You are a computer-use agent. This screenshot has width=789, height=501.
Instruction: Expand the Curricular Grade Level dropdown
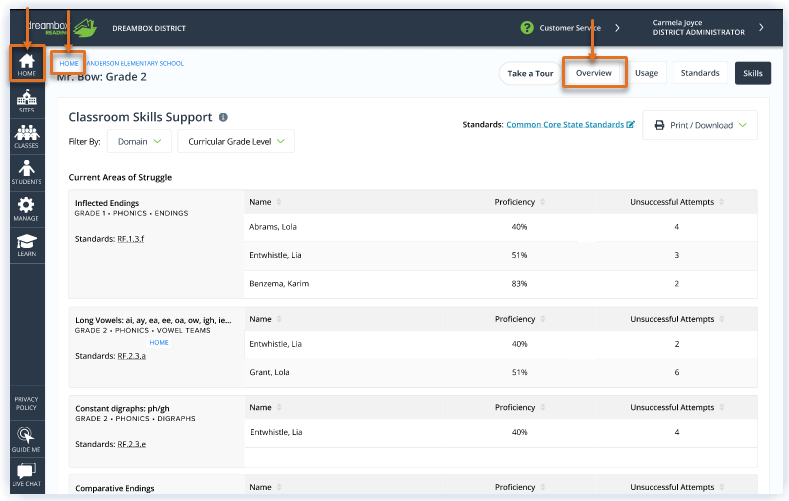coord(236,141)
